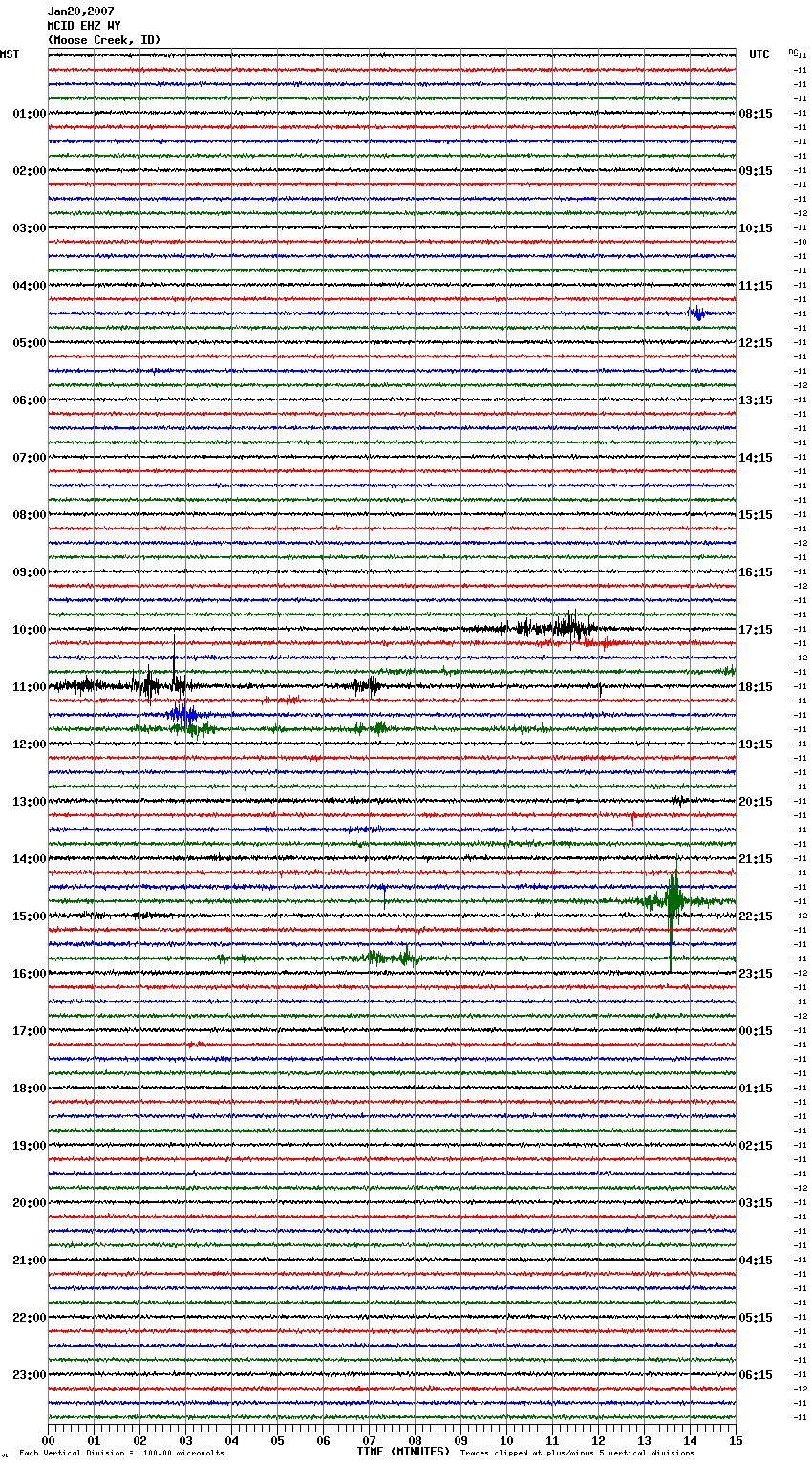Click the location label "(Moose Creek, ID)"
Viewport: 812px width, 1466px height.
click(x=104, y=40)
